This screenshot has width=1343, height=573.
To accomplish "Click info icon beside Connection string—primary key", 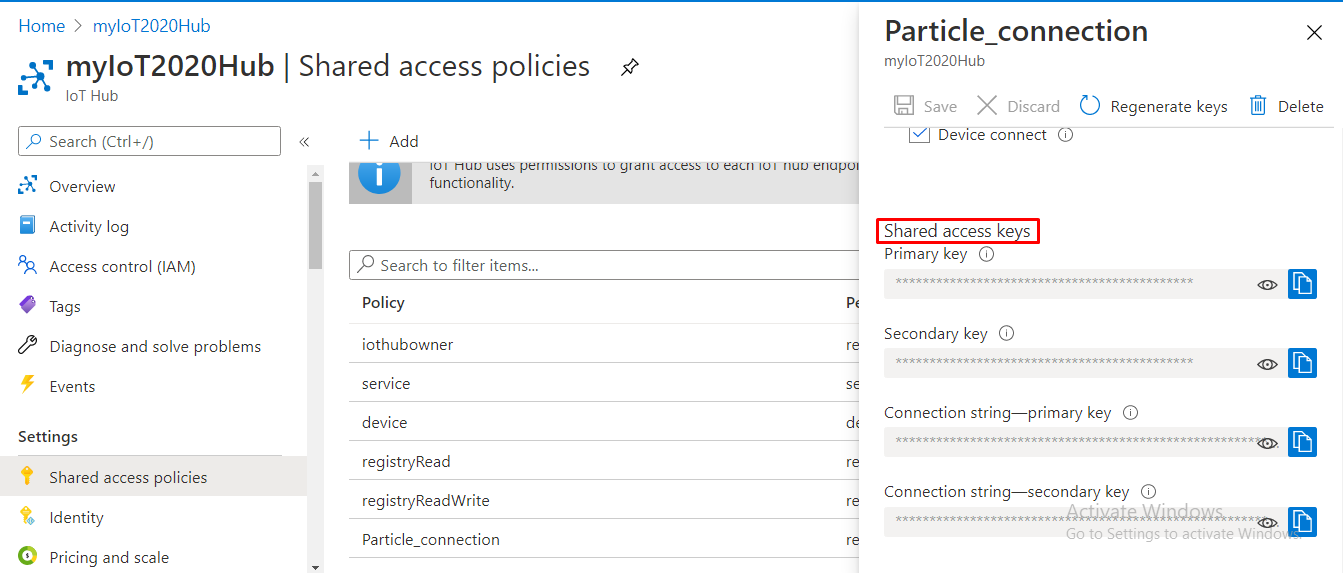I will point(1131,412).
